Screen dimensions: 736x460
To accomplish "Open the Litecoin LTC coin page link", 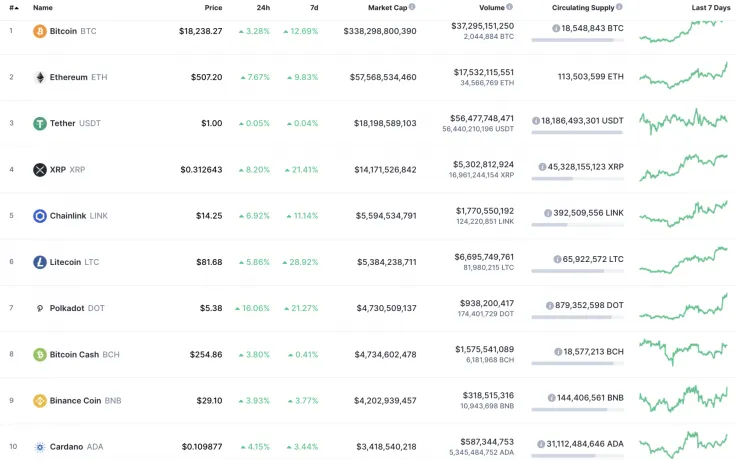I will tap(74, 262).
